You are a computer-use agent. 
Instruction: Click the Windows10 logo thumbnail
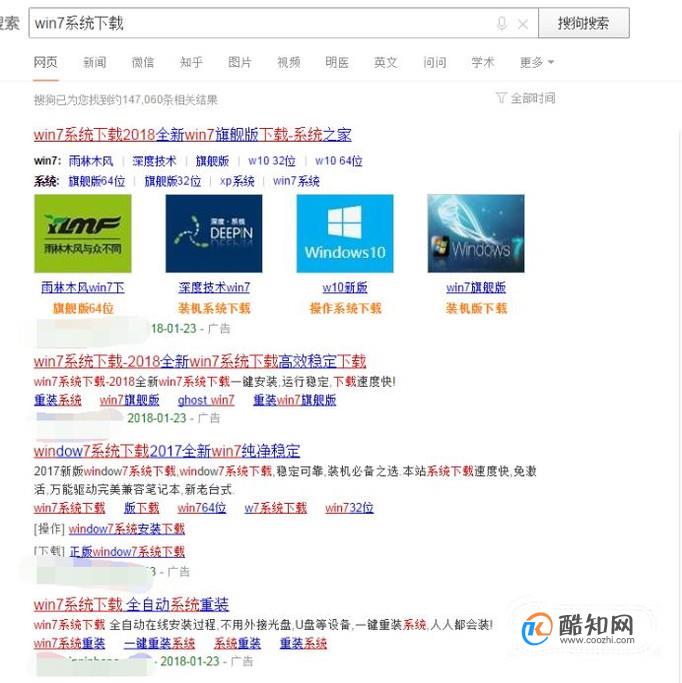point(345,233)
